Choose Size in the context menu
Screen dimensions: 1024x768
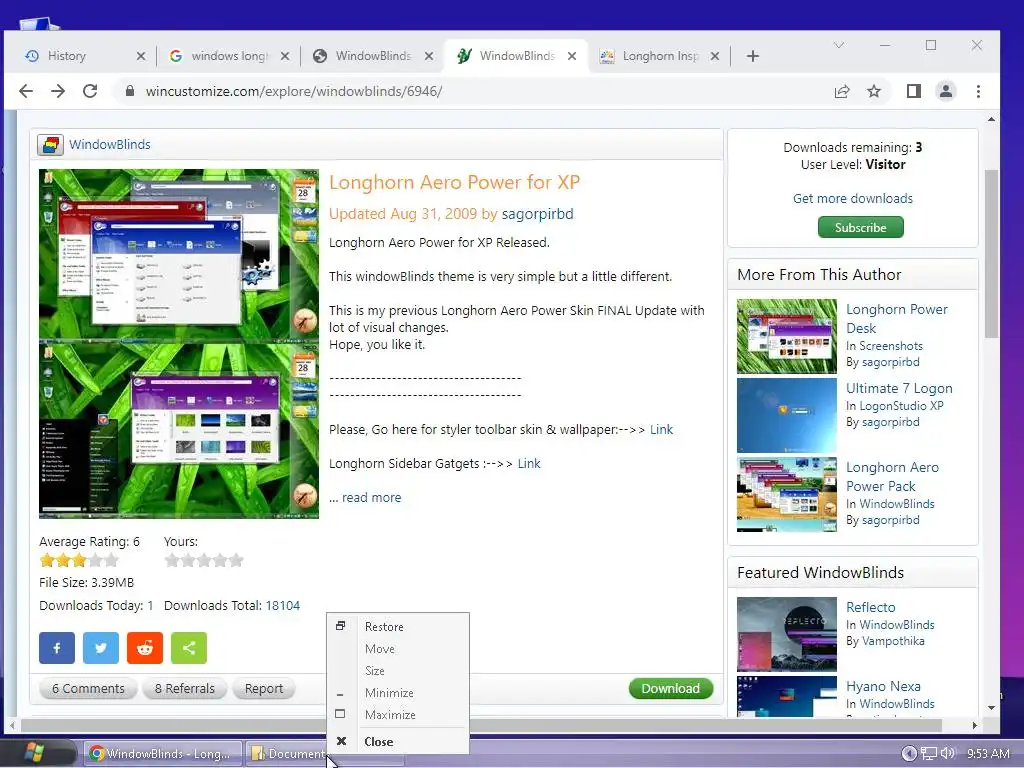(x=398, y=671)
